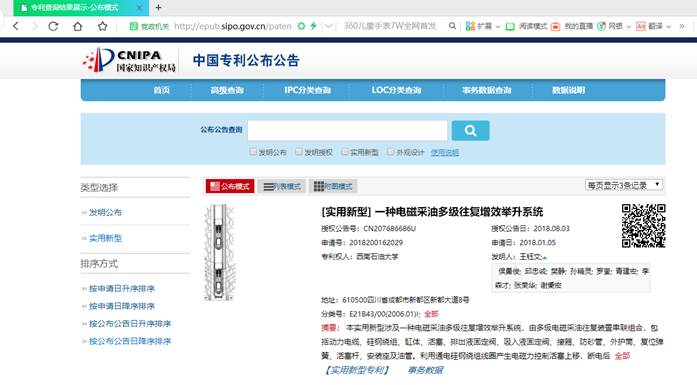This screenshot has height=385, width=697.
Task: Click the patent drawing thumbnail
Action: click(x=219, y=253)
